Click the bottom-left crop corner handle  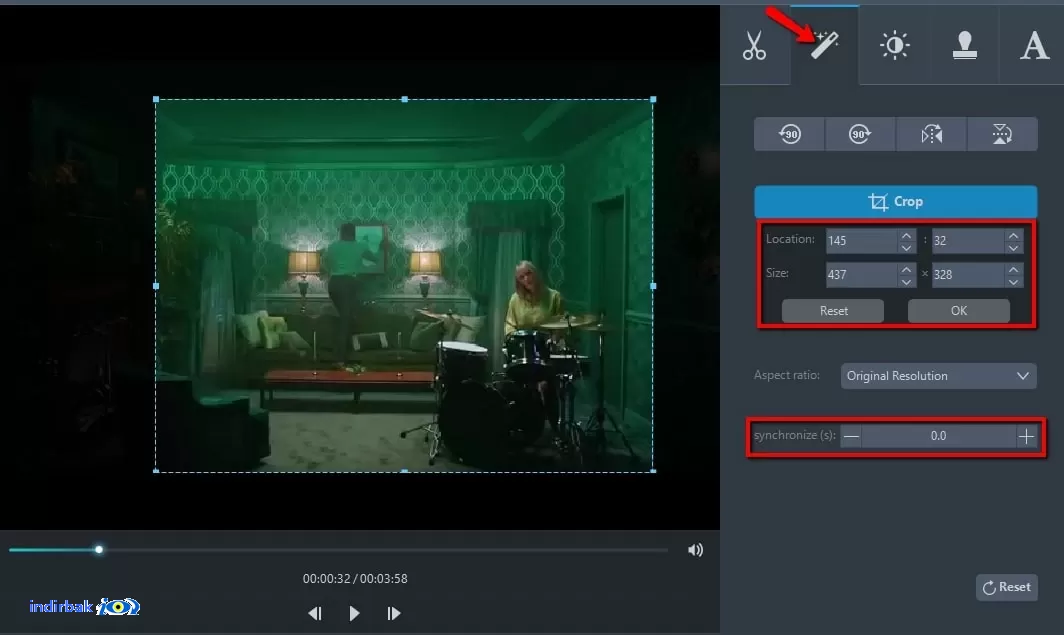coord(156,471)
